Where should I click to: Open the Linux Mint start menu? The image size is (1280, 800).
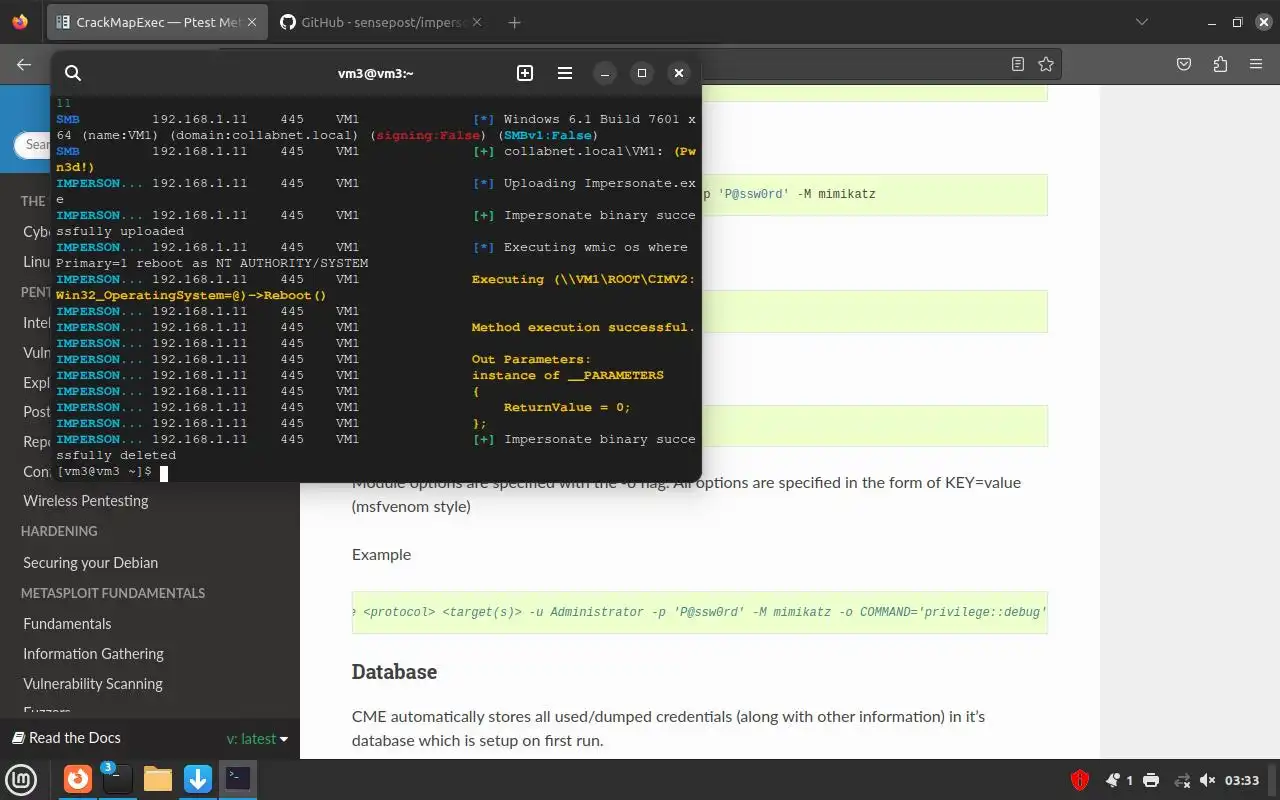click(22, 779)
